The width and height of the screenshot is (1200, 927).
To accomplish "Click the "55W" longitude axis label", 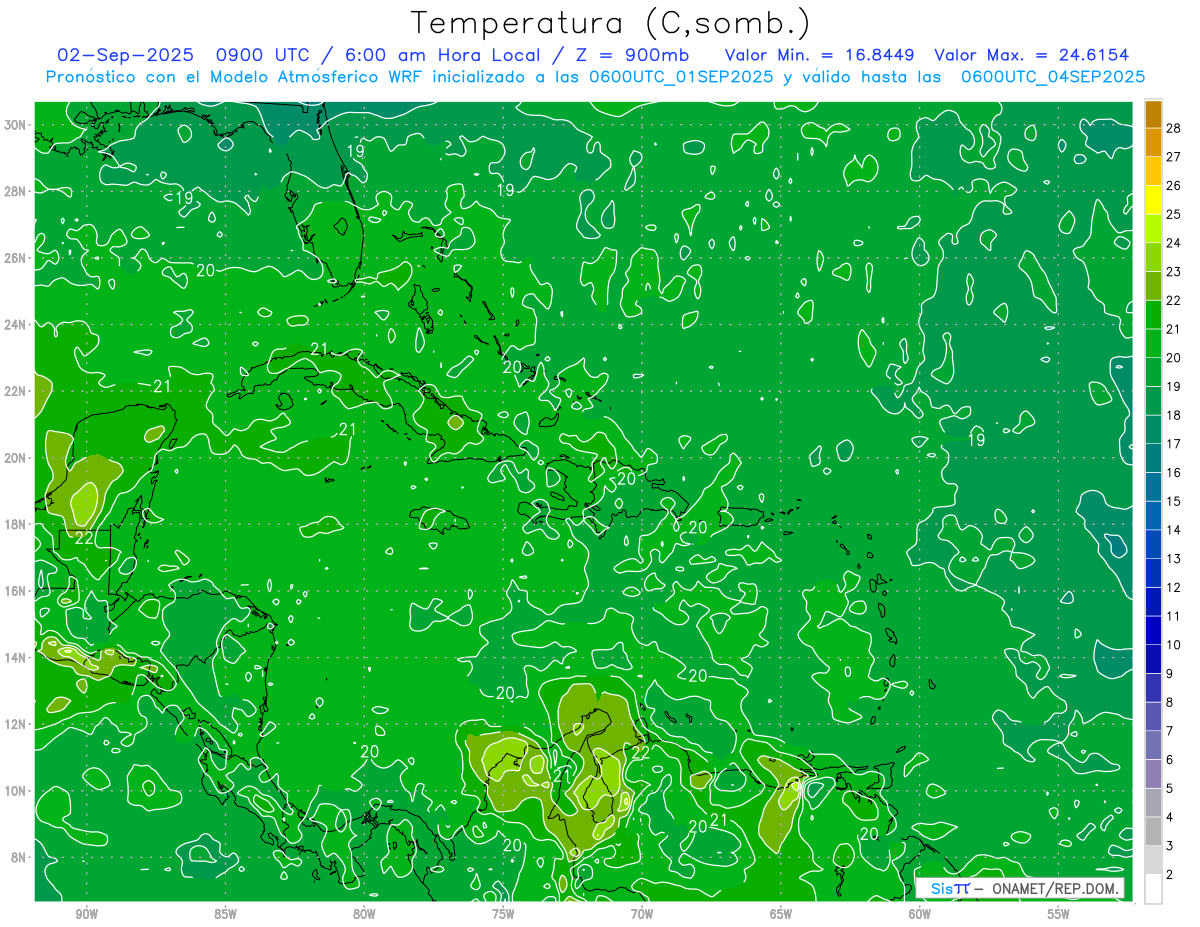I will point(1059,913).
